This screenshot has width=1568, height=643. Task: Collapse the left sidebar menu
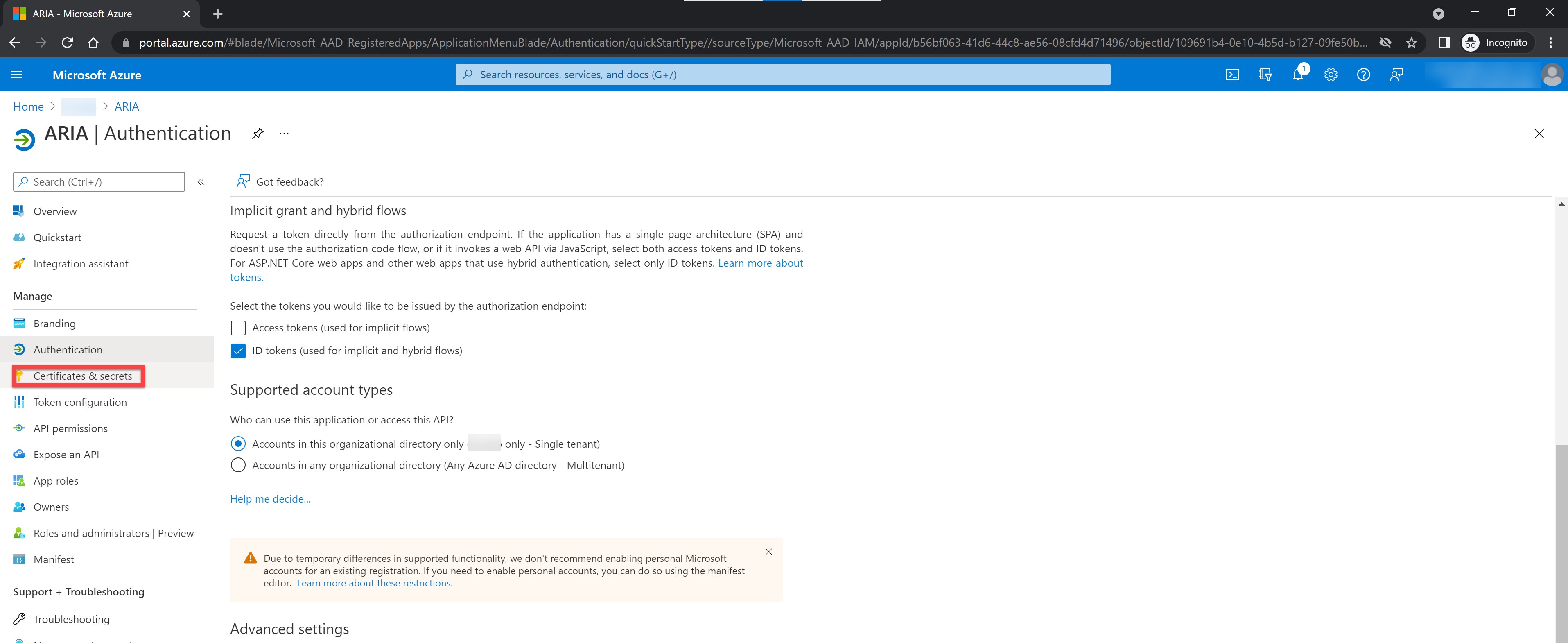pos(200,181)
